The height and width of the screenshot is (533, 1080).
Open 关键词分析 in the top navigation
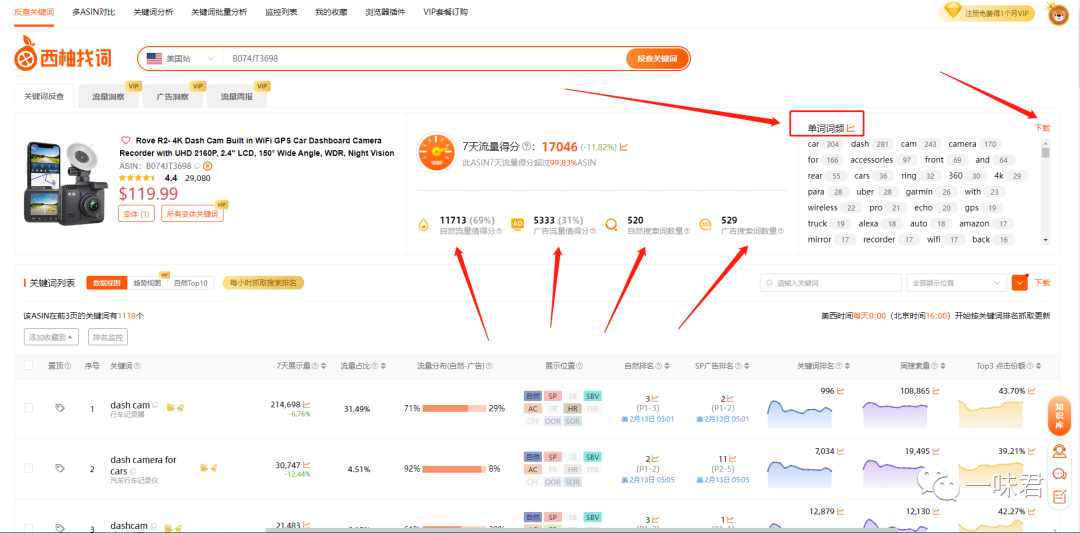click(153, 12)
